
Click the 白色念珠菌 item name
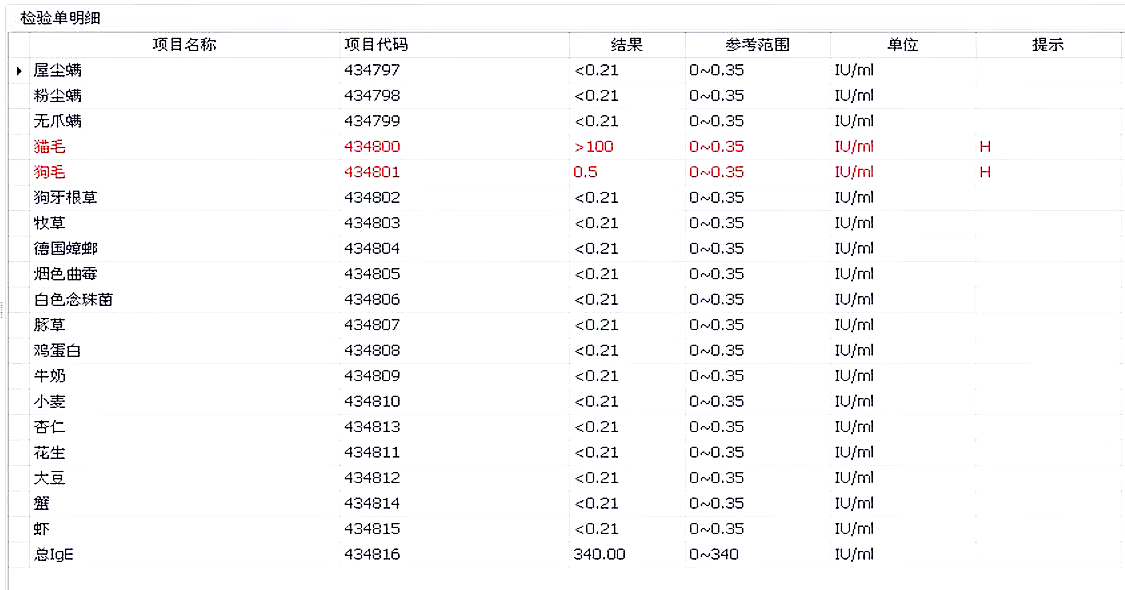tap(73, 299)
